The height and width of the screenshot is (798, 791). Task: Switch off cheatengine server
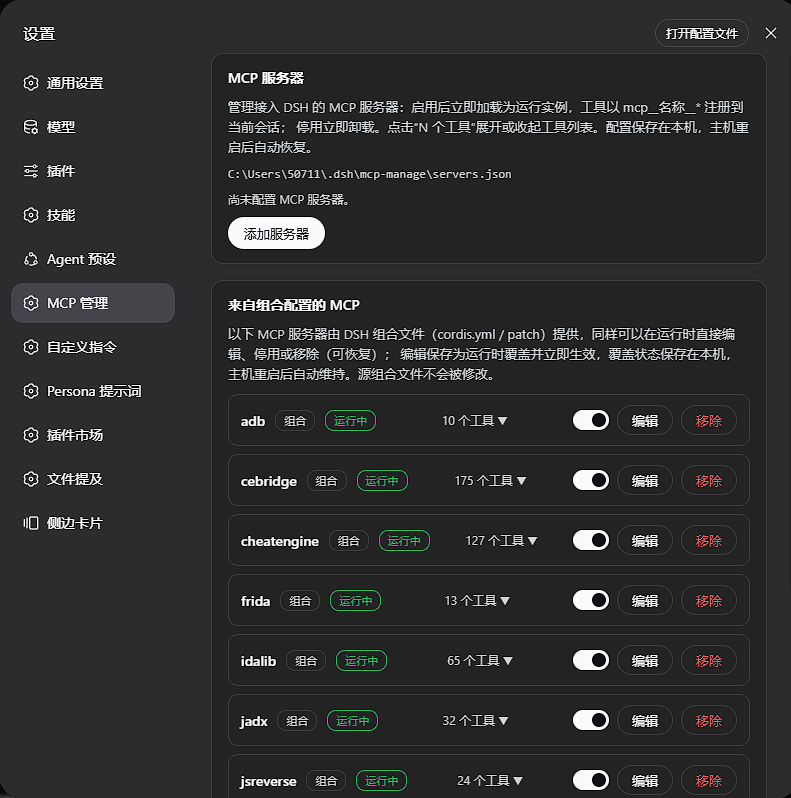click(x=590, y=540)
